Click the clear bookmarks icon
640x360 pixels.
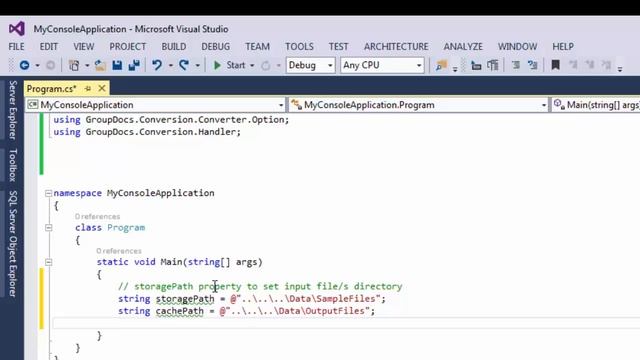607,65
